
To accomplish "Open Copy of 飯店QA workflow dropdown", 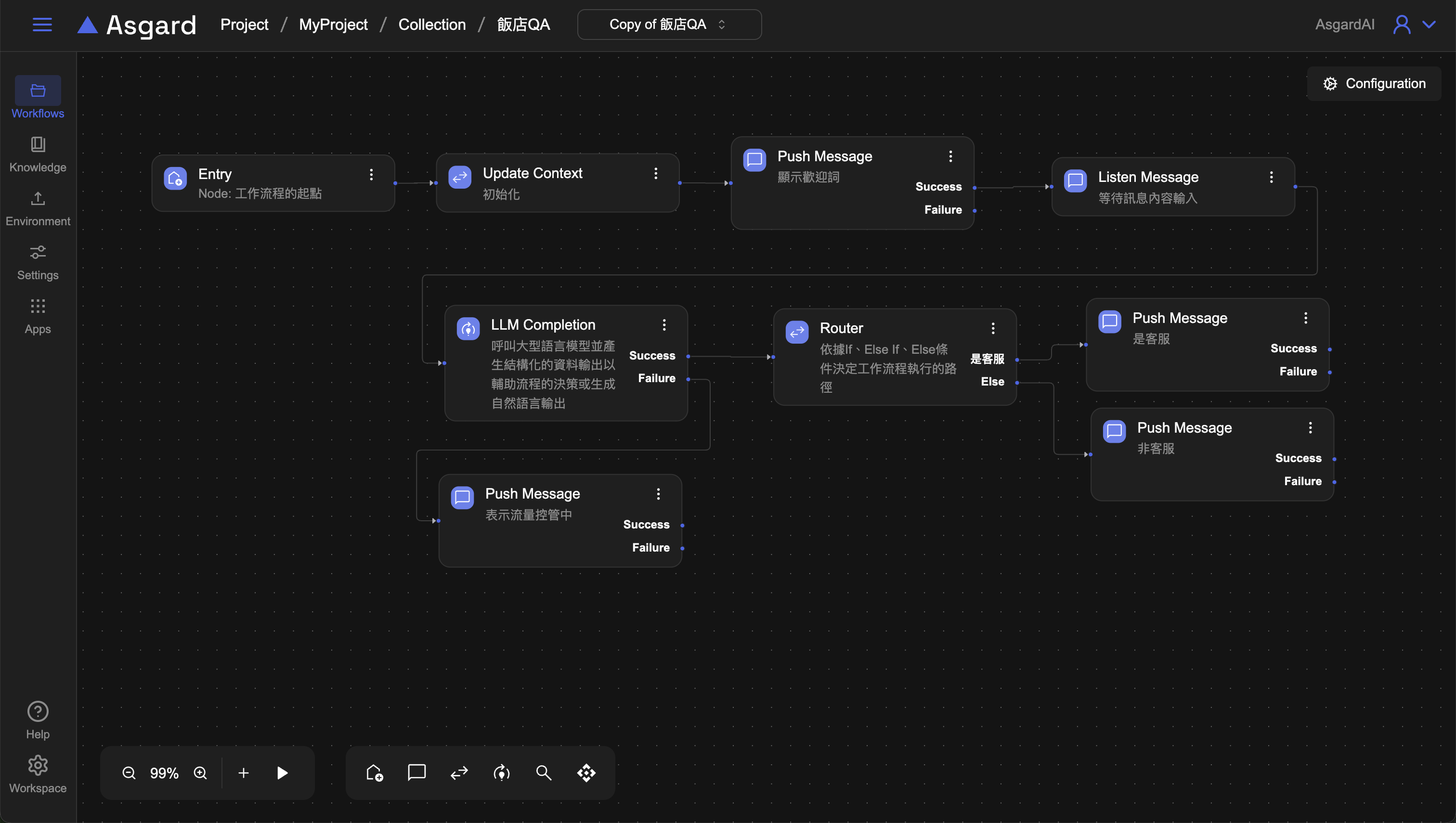I will pyautogui.click(x=669, y=25).
